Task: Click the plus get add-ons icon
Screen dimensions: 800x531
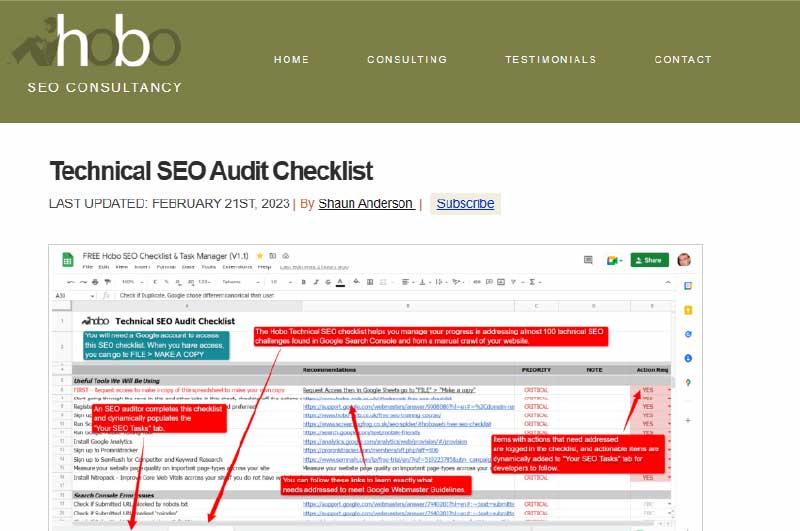Action: 688,421
